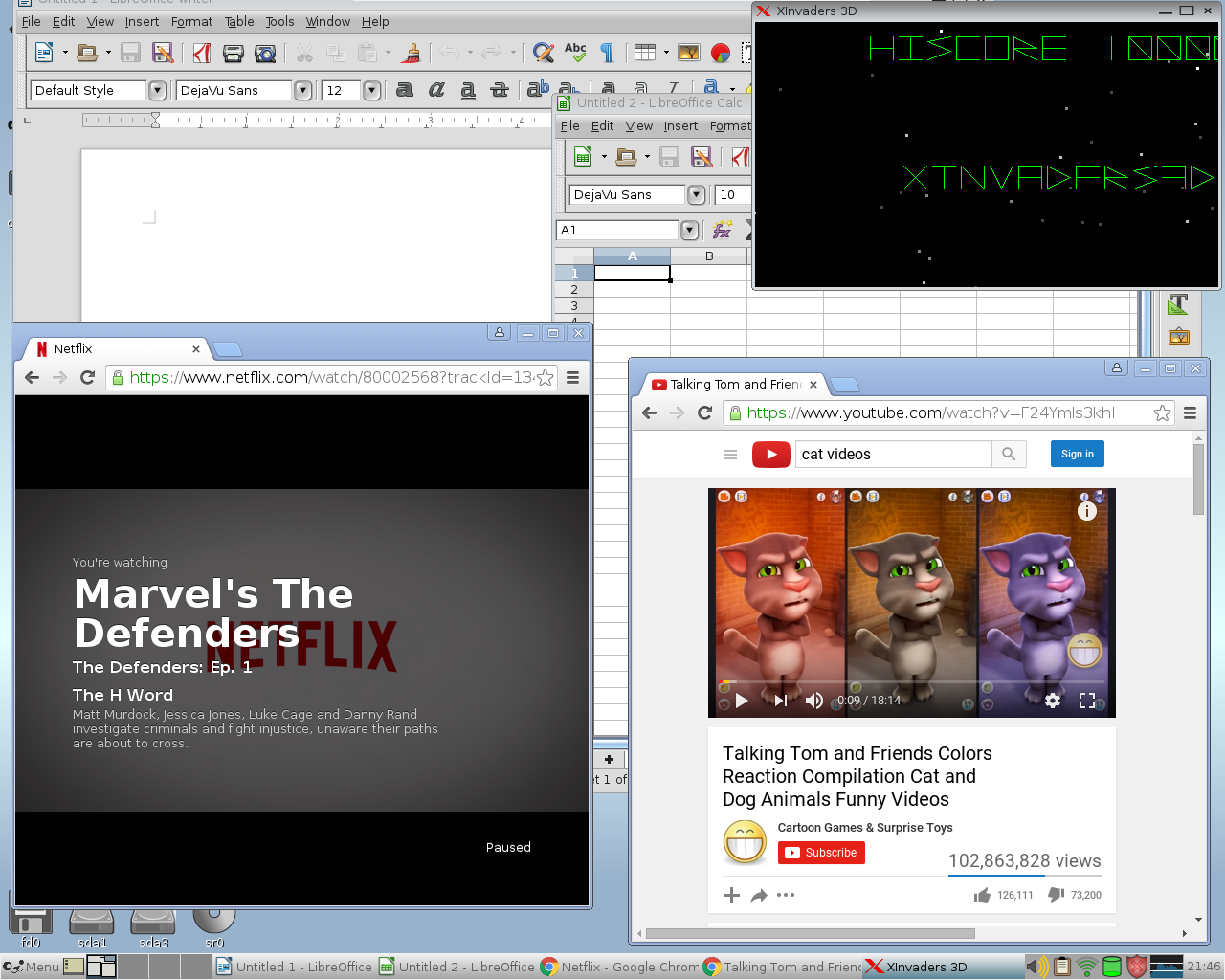Click New spreadsheet icon in Calc toolbar
Viewport: 1225px width, 980px height.
coord(583,156)
